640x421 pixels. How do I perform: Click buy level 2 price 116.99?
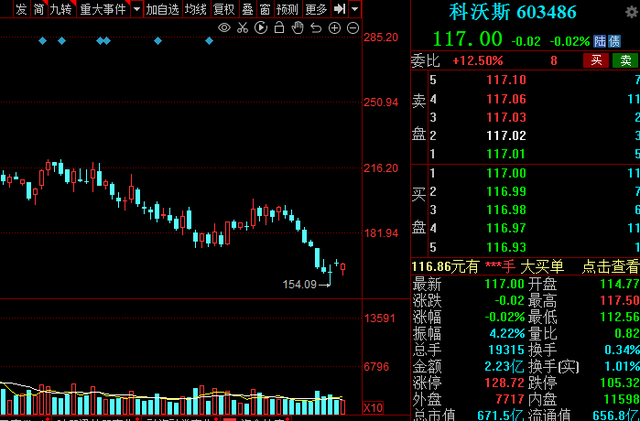(506, 191)
